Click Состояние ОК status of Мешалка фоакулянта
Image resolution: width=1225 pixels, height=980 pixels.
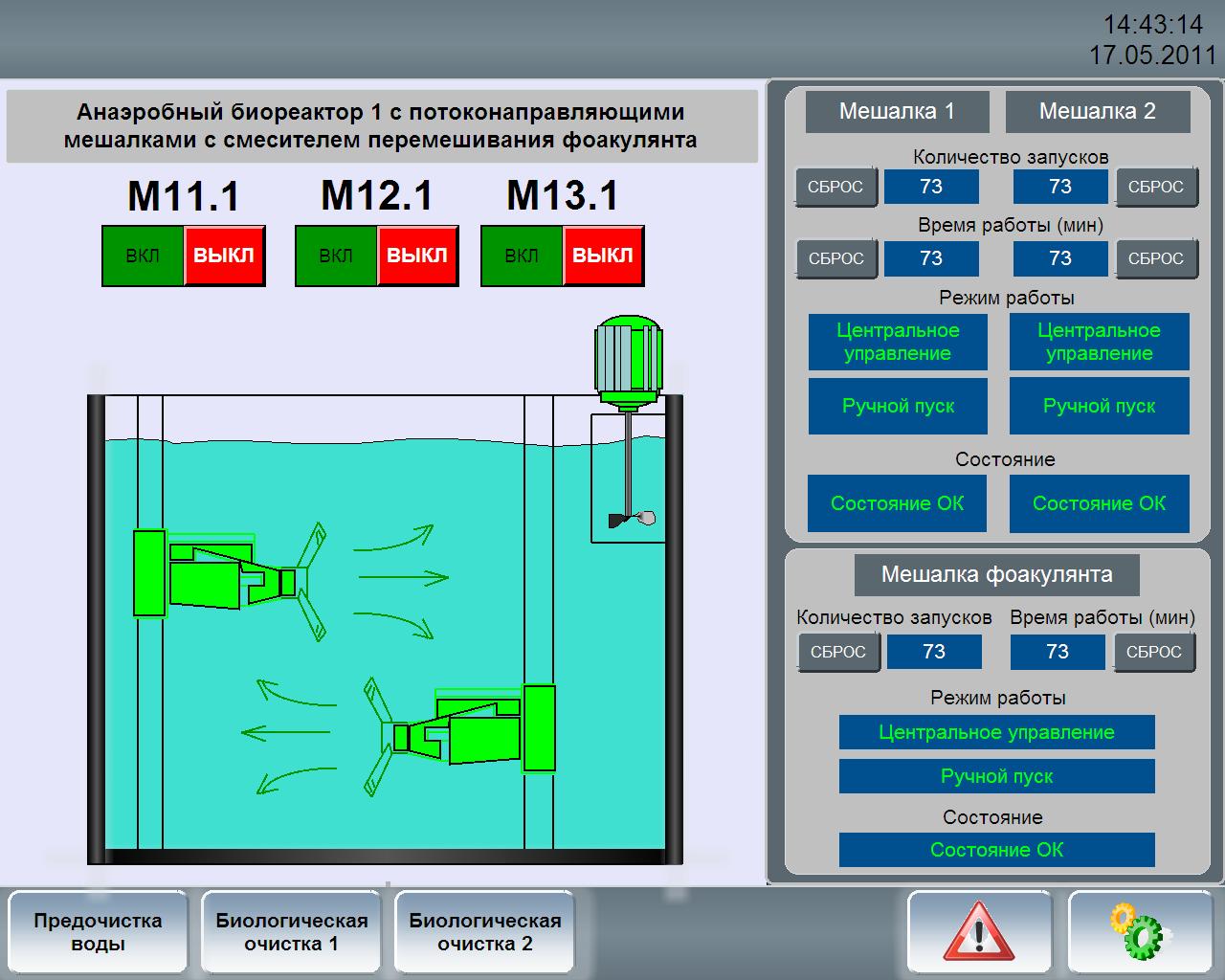coord(996,850)
